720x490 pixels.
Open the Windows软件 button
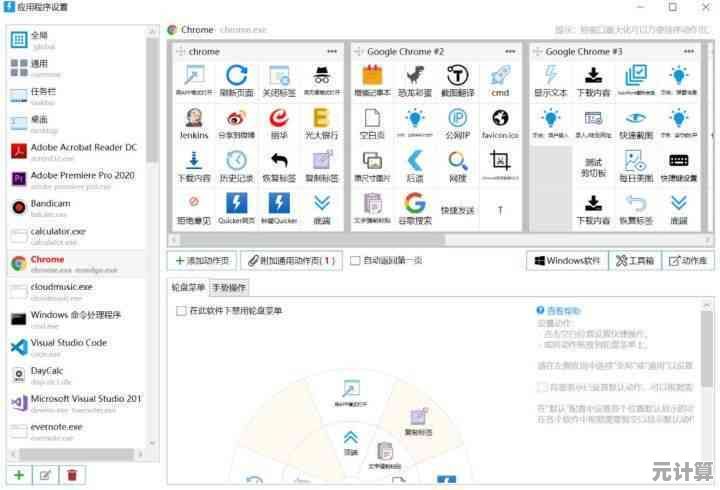(x=566, y=261)
